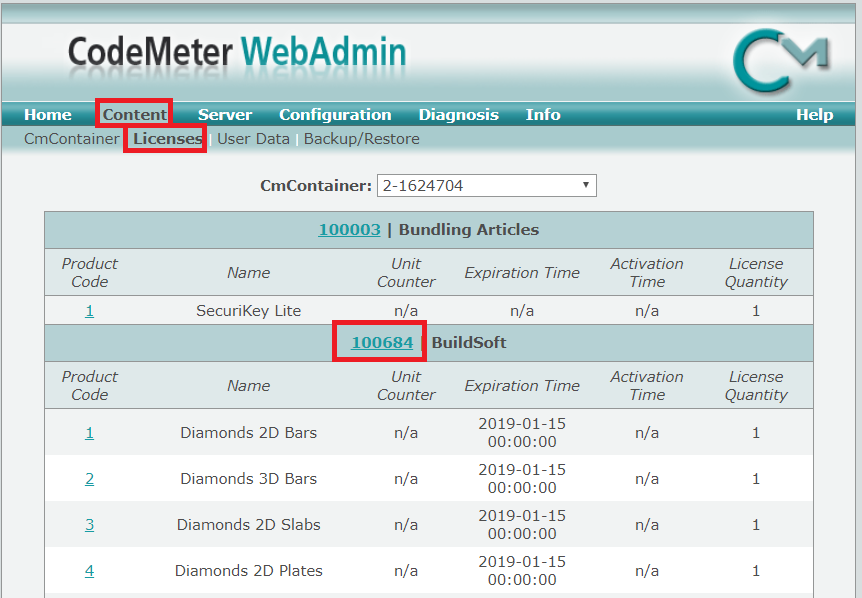The image size is (862, 598).
Task: Go to the Home page
Action: (47, 114)
